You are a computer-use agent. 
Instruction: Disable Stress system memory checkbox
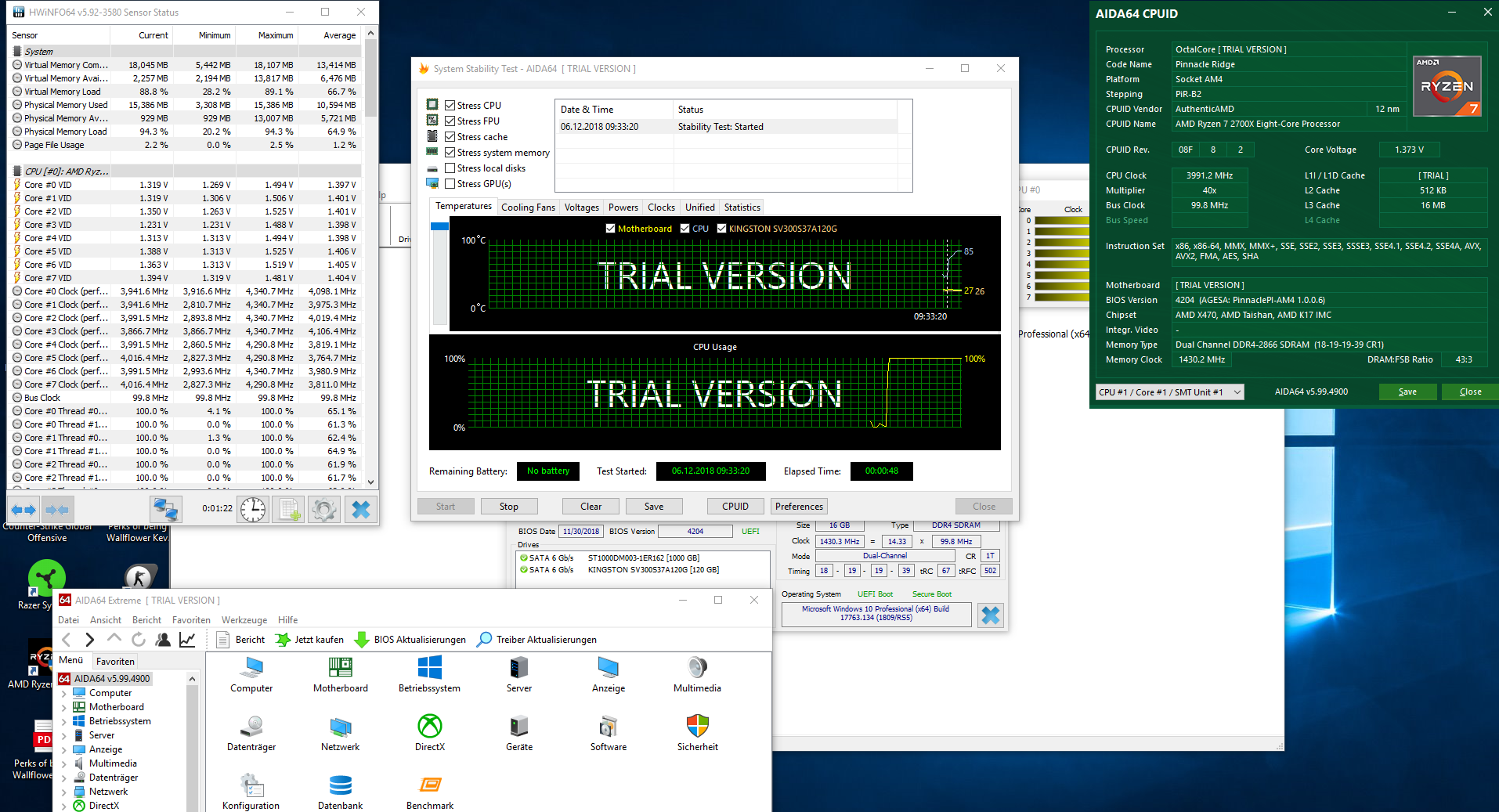point(450,153)
